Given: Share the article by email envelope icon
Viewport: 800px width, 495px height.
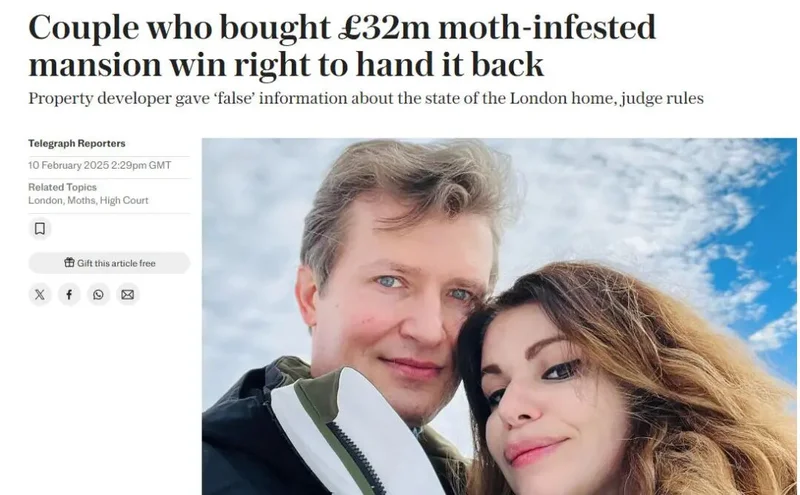Looking at the screenshot, I should (128, 294).
